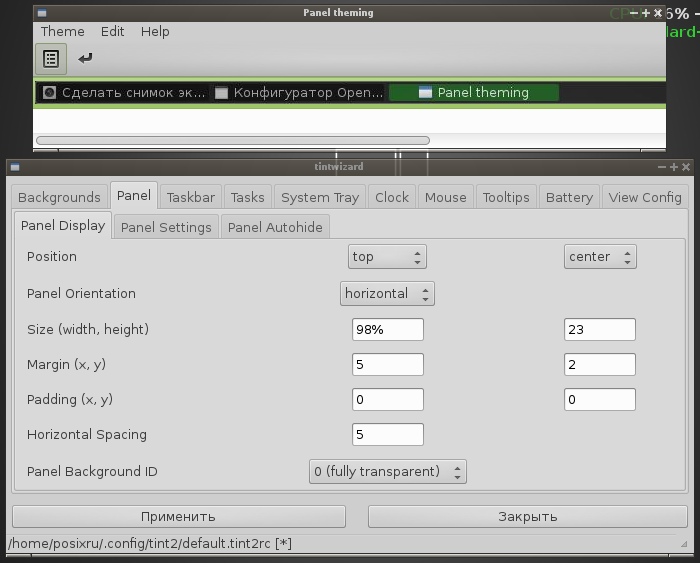Screen dimensions: 700x563
Task: Open the Help menu
Action: click(155, 32)
